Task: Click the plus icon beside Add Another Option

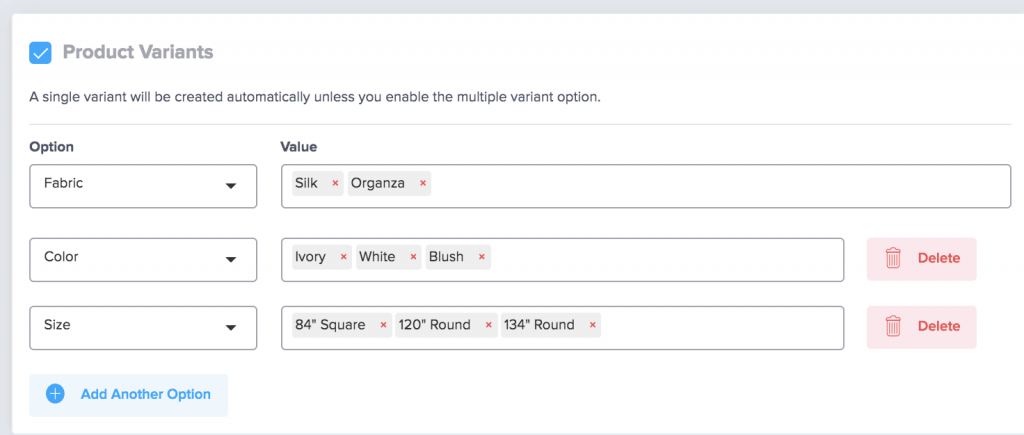Action: click(x=56, y=394)
